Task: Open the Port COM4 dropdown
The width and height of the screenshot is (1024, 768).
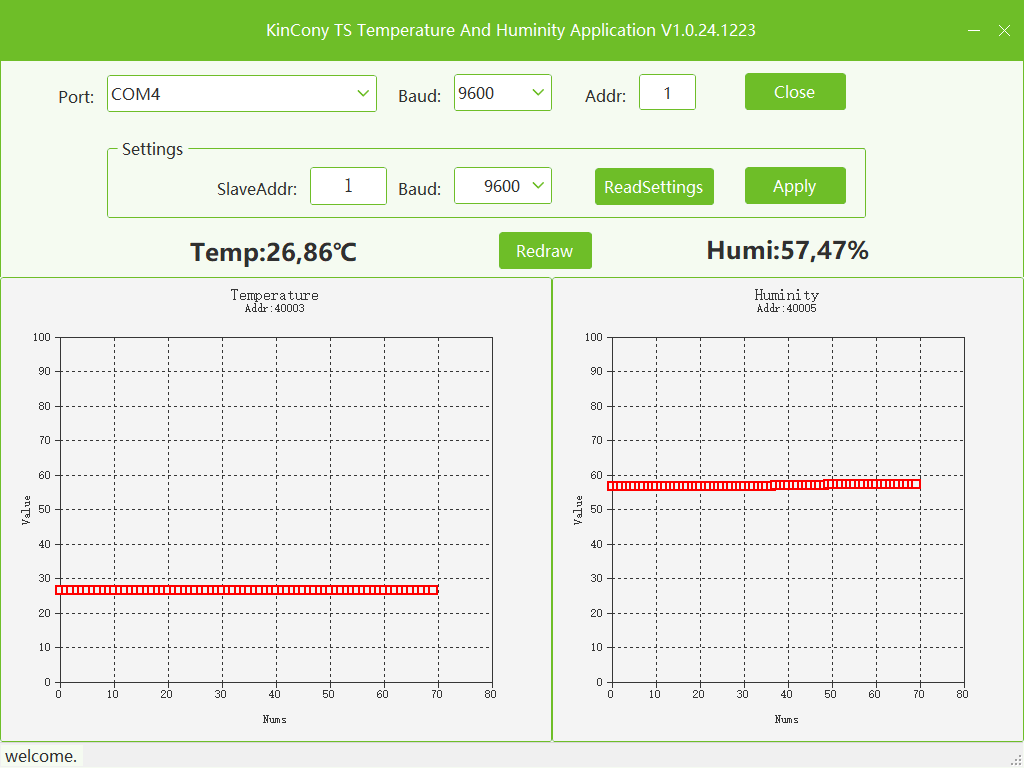Action: coord(241,94)
